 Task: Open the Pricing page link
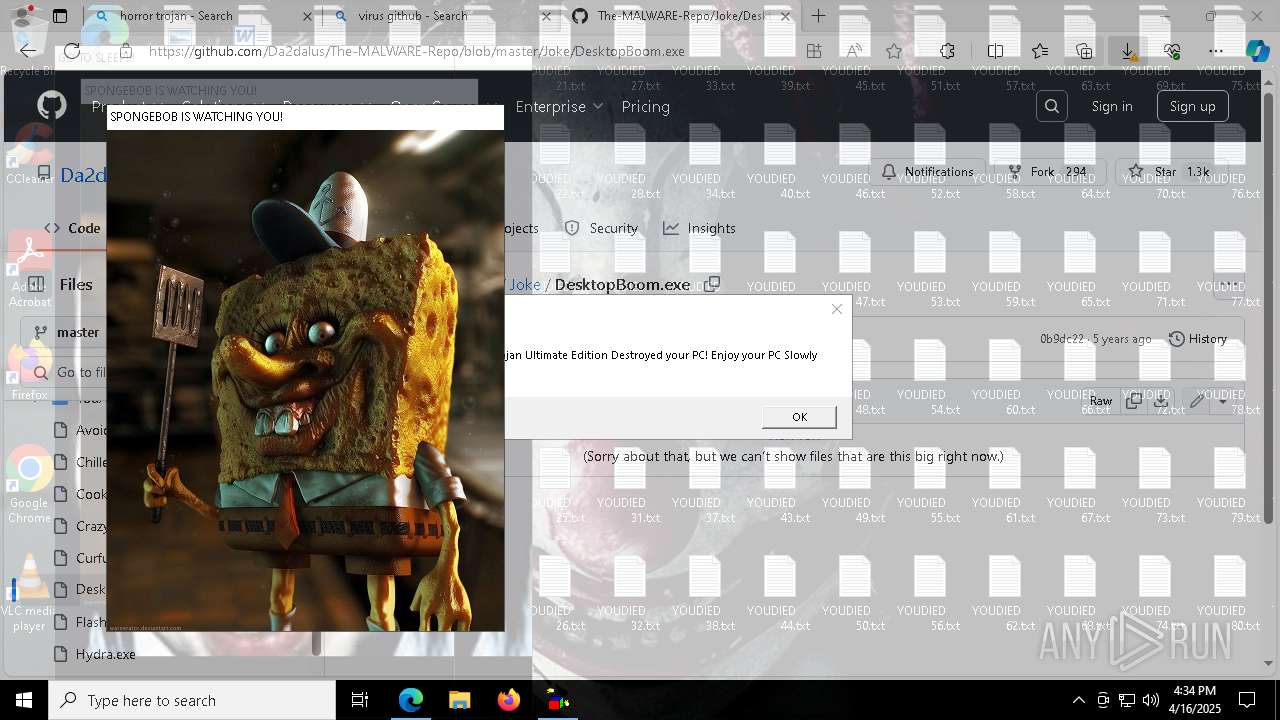[646, 106]
